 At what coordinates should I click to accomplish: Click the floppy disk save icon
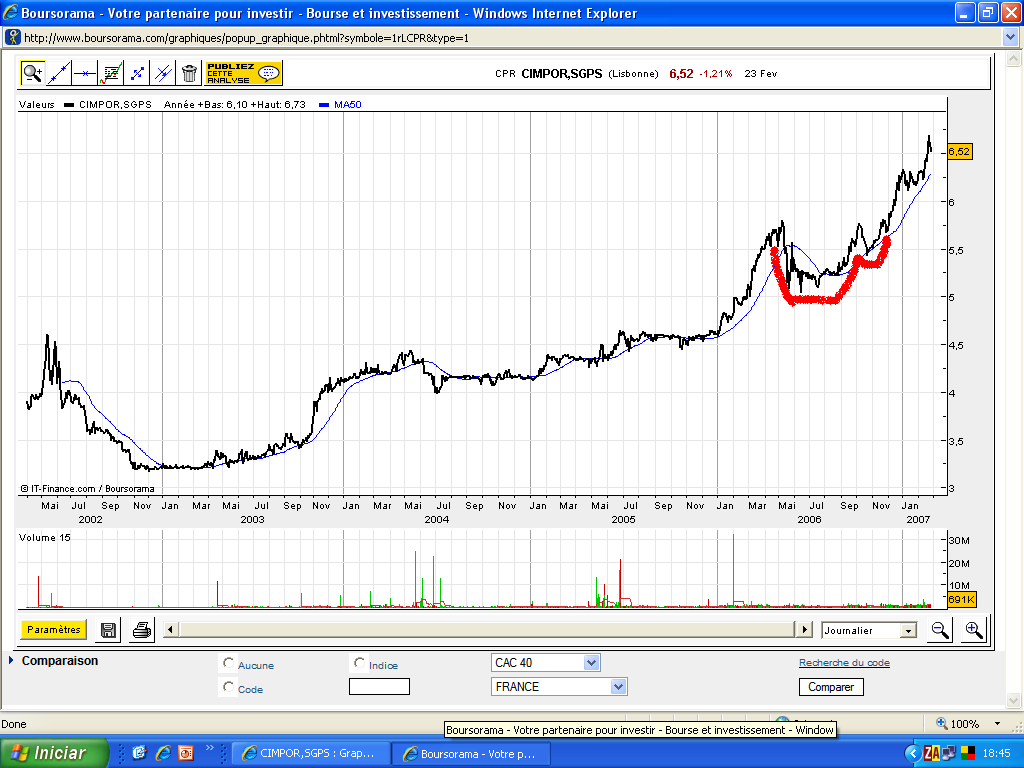tap(108, 630)
